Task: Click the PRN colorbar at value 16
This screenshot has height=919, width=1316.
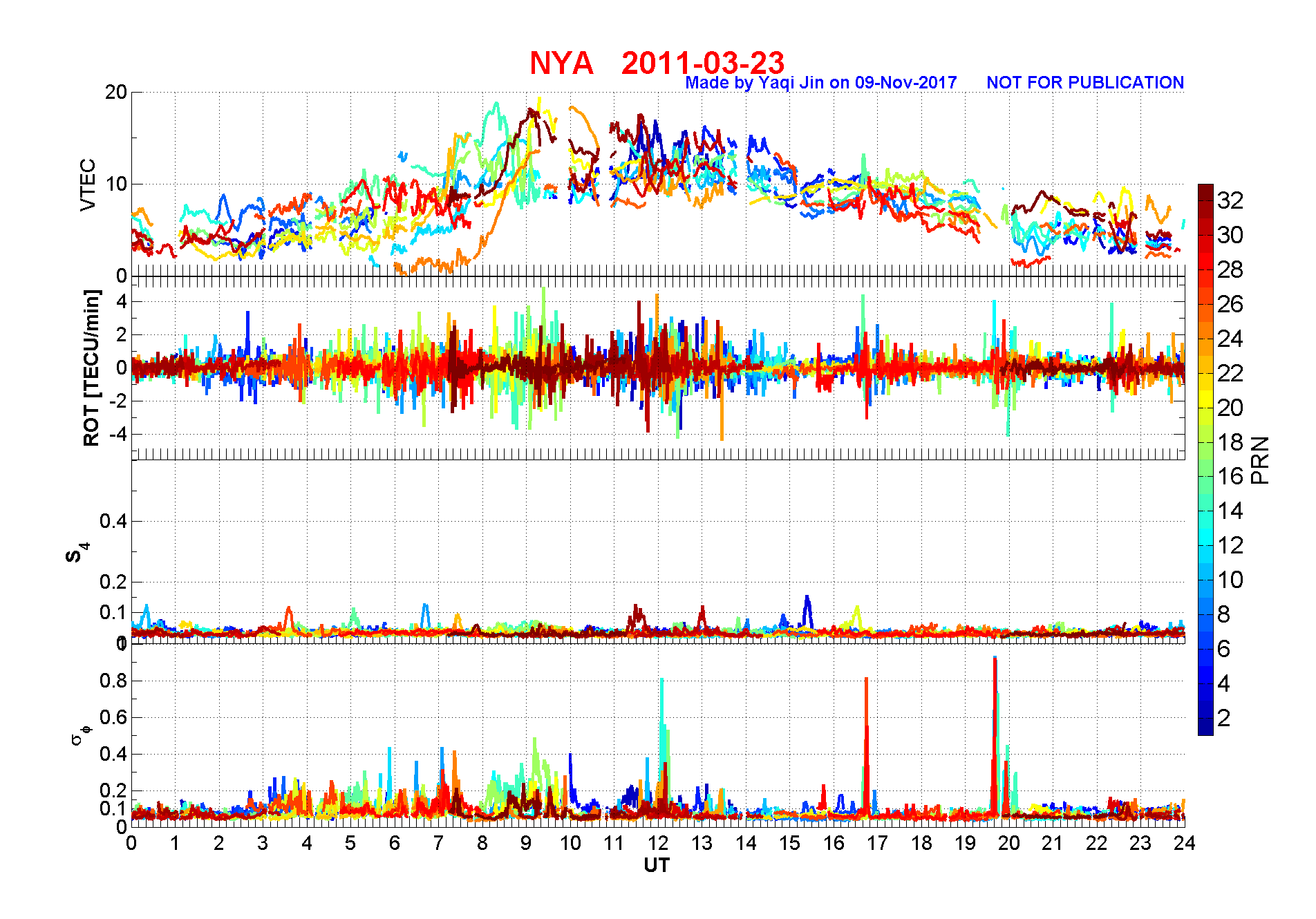Action: pos(1205,476)
